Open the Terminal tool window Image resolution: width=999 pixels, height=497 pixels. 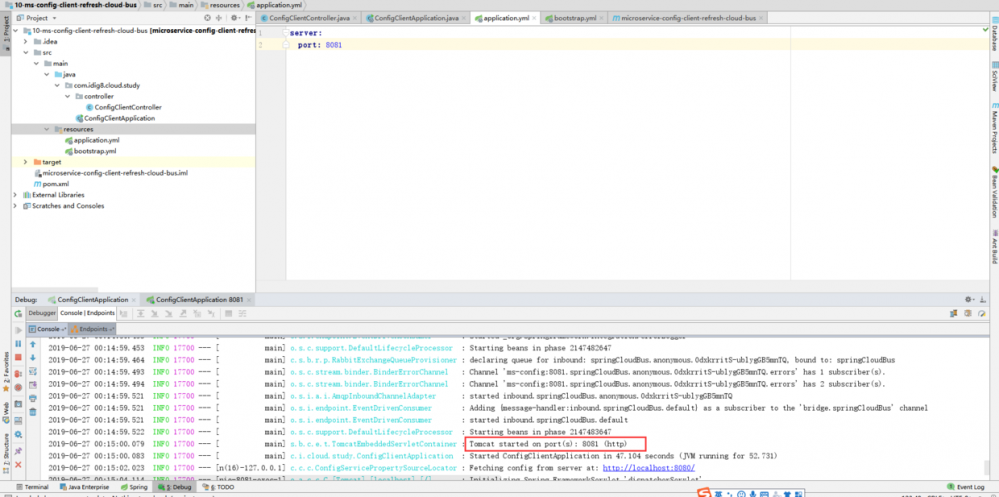click(31, 487)
